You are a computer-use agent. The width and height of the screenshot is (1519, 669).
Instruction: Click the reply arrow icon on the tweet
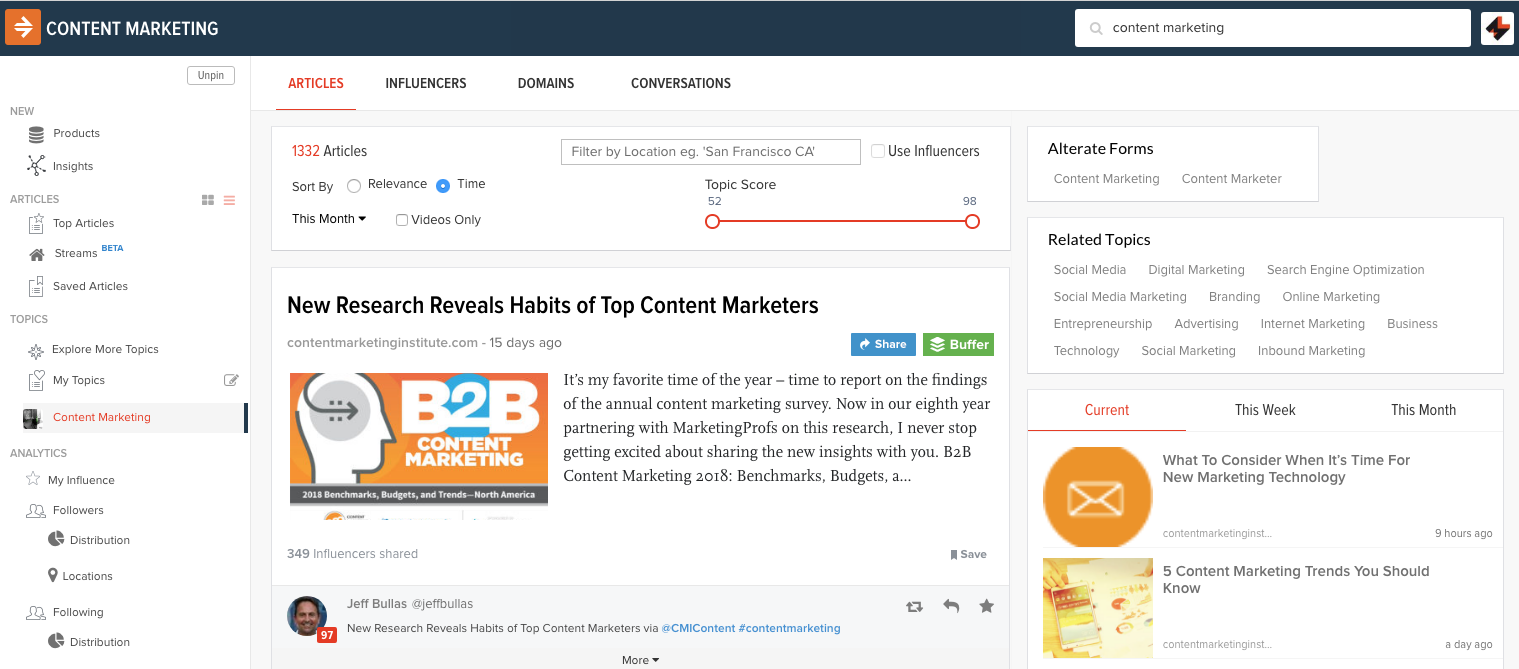[951, 606]
